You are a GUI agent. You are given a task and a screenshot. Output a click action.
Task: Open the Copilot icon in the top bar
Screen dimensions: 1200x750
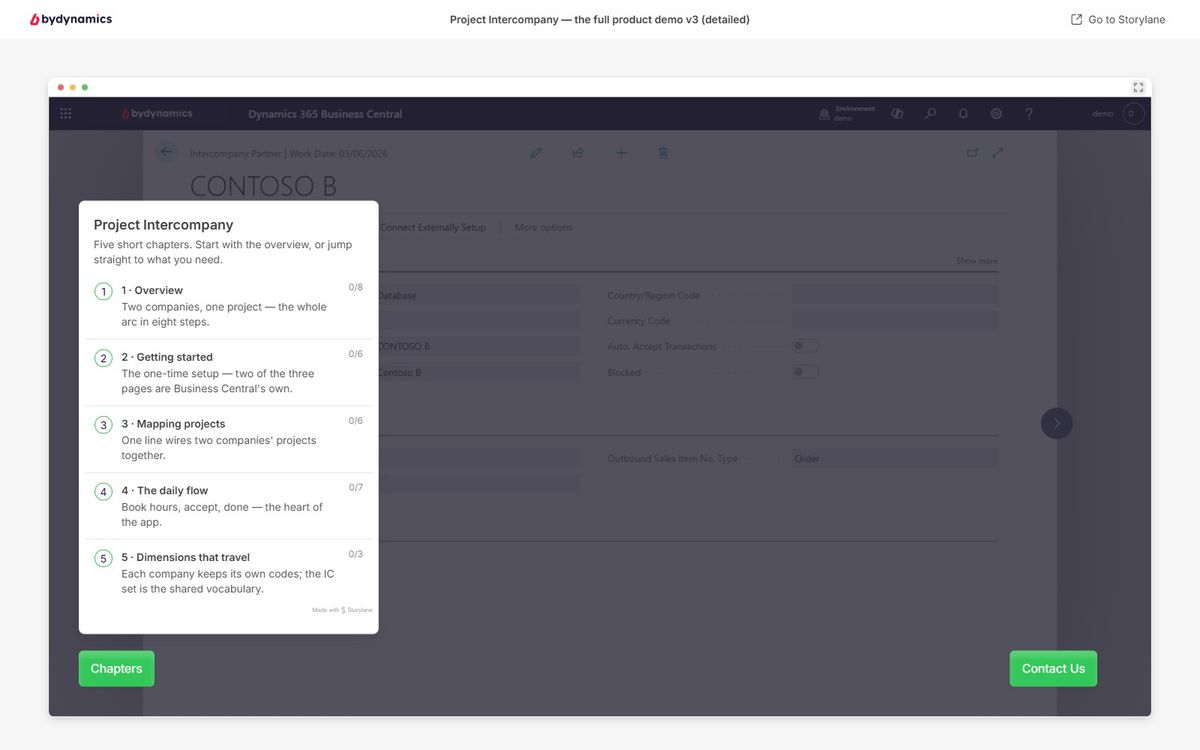(x=897, y=114)
